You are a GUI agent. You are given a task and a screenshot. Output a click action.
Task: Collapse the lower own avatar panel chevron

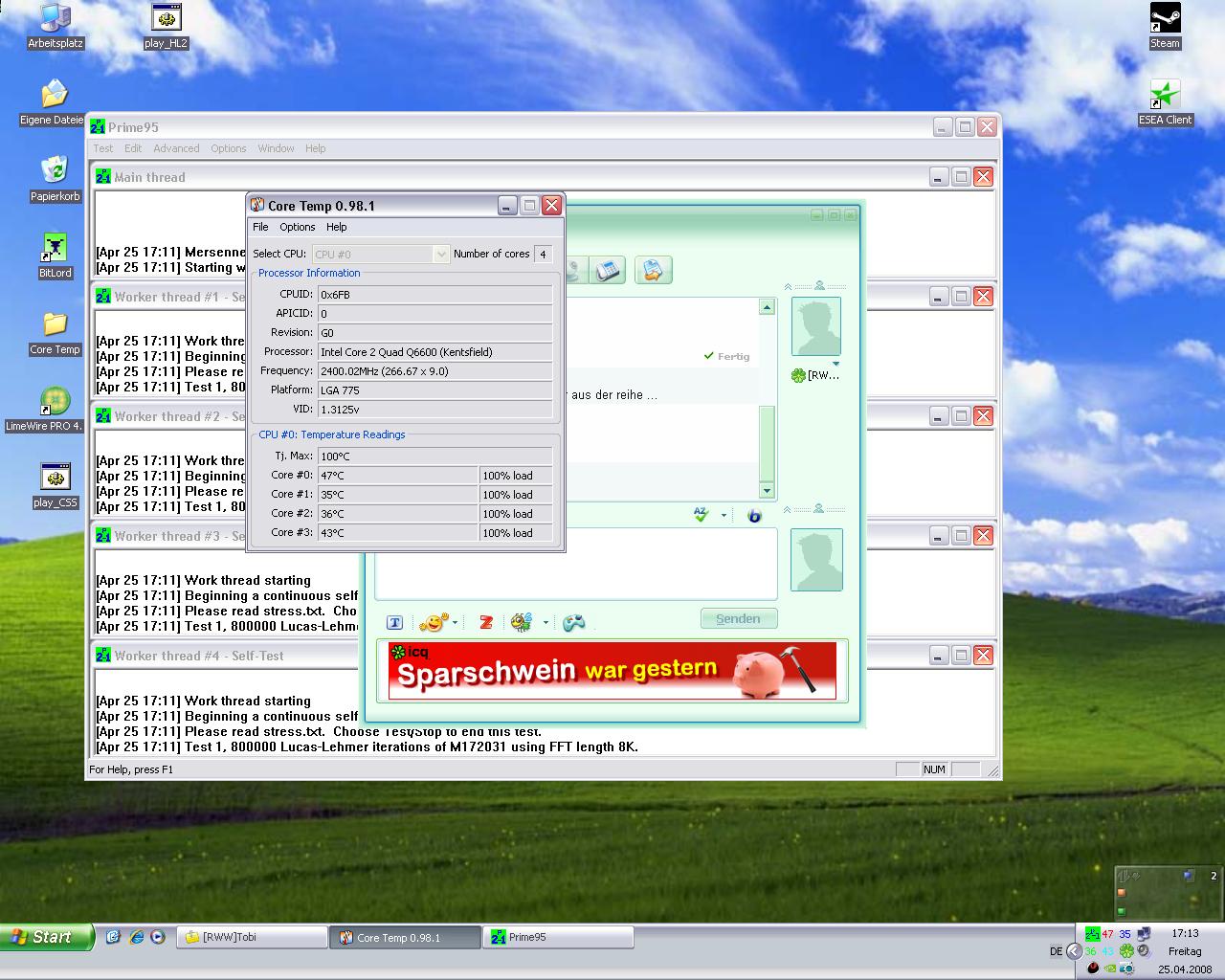788,509
